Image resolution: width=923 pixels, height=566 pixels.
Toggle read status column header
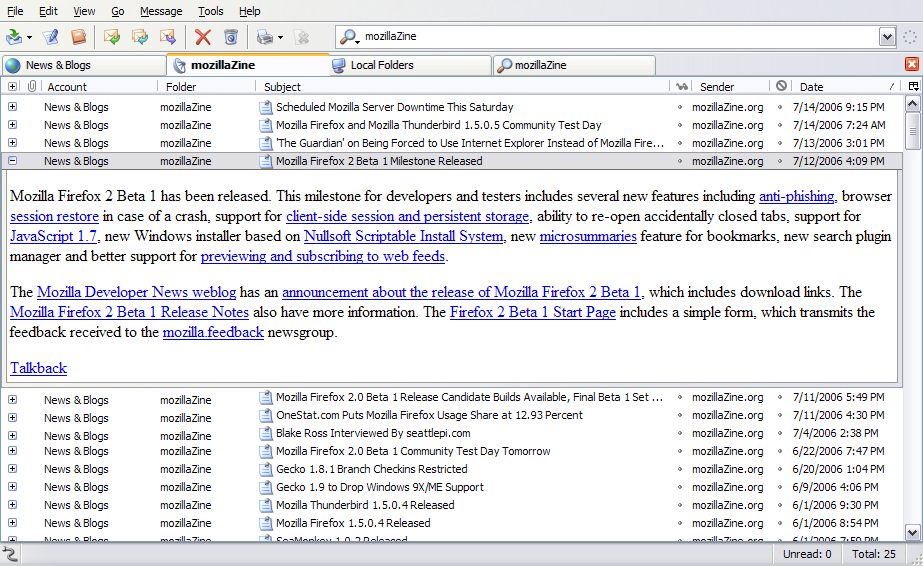pos(682,87)
